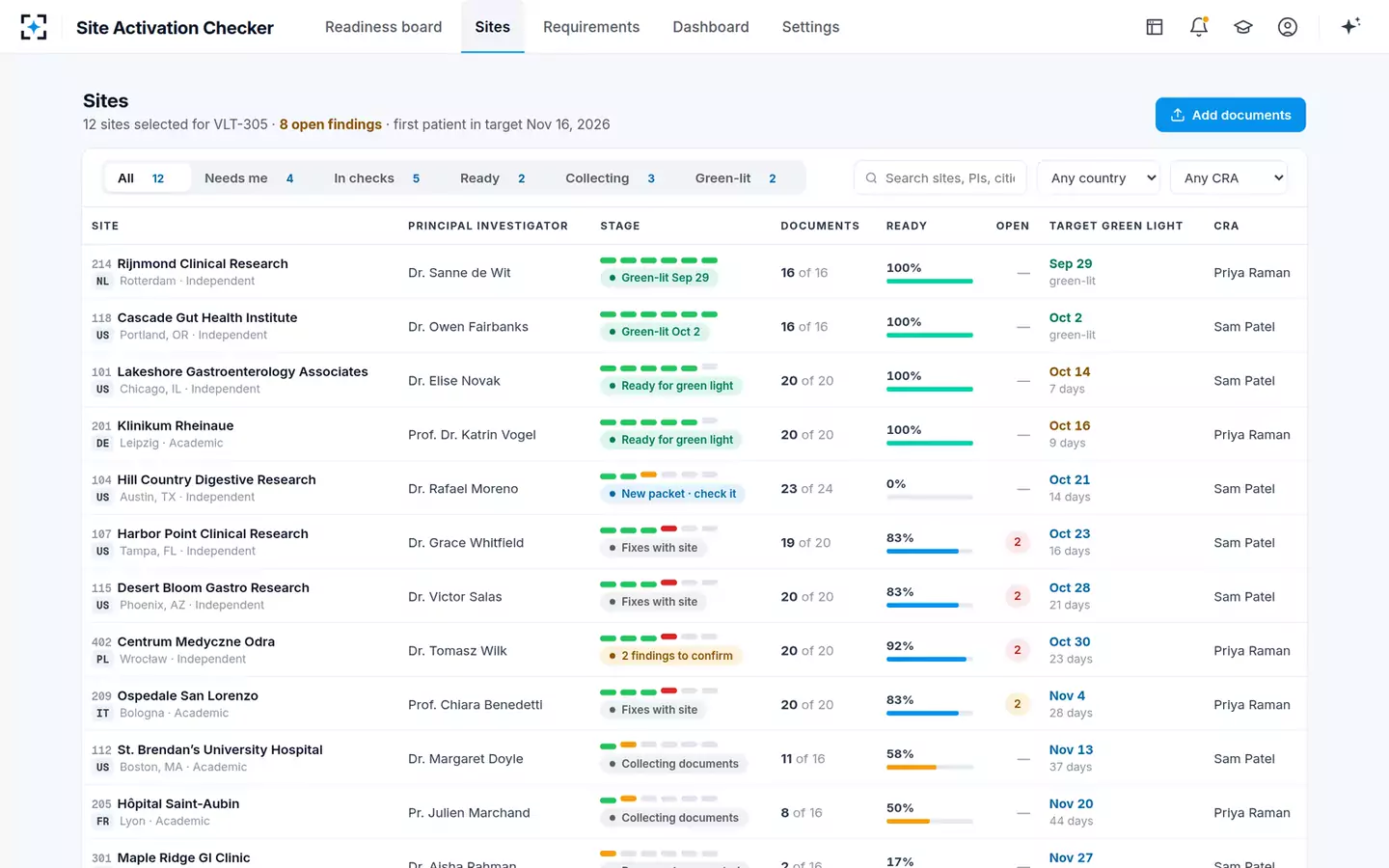
Task: Open the Any CRA filter dropdown
Action: point(1229,177)
